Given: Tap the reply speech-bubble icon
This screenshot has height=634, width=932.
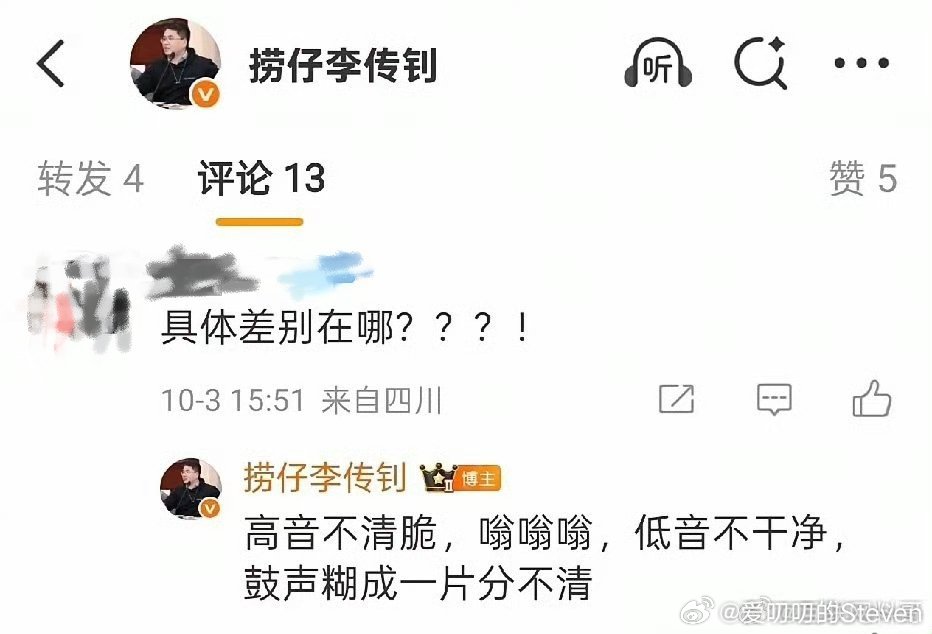Looking at the screenshot, I should coord(774,399).
